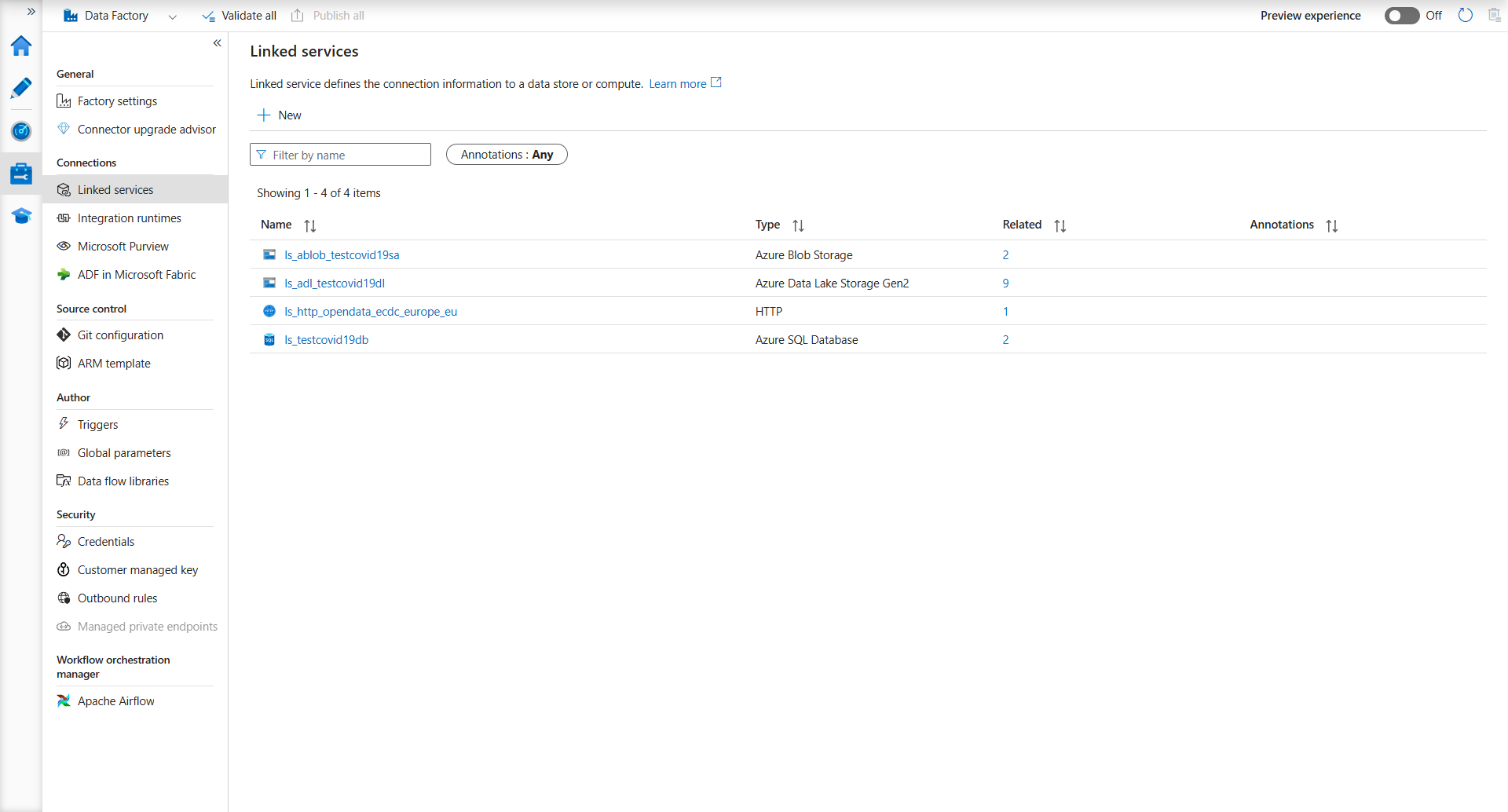Click related count 1 for HTTP service
1508x812 pixels.
tap(1005, 312)
